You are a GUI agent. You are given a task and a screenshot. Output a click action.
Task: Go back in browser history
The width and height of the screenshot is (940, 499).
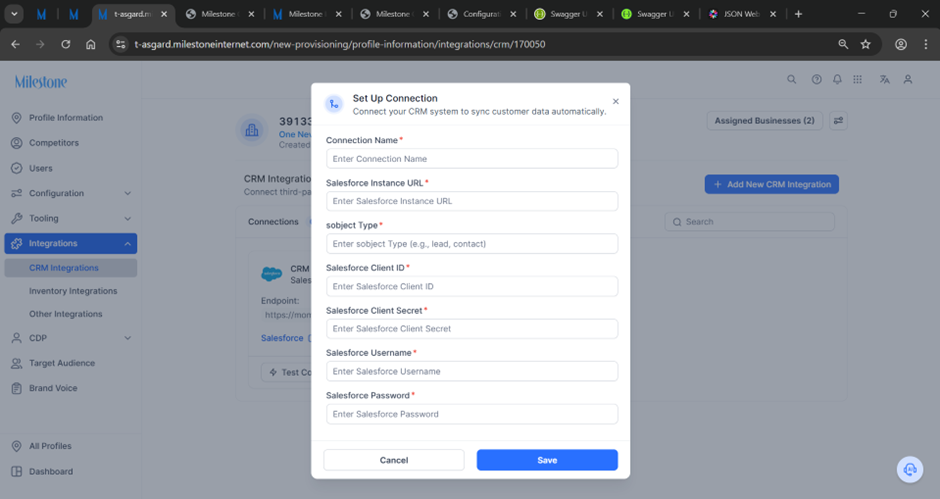coord(16,44)
